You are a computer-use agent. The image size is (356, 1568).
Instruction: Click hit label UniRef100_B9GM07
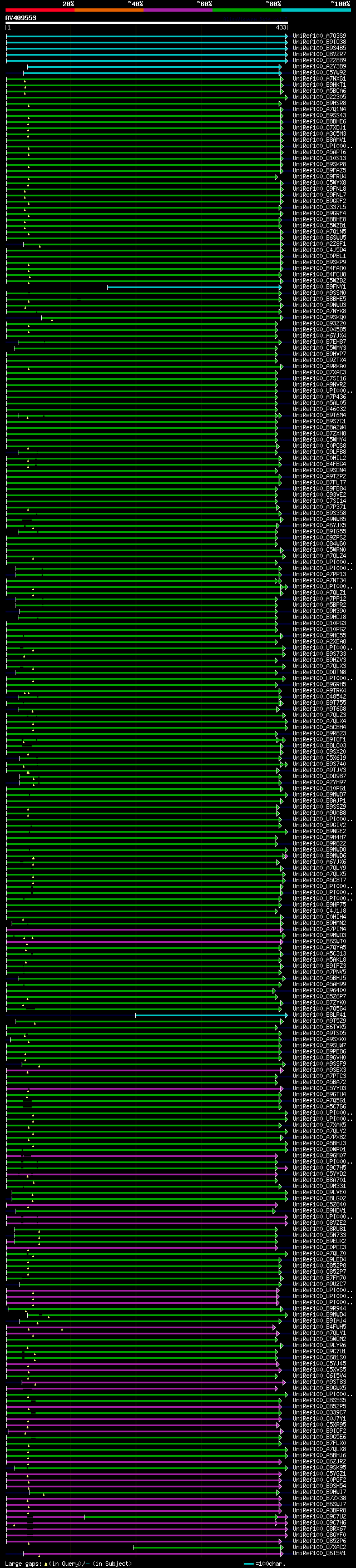[x=319, y=1155]
